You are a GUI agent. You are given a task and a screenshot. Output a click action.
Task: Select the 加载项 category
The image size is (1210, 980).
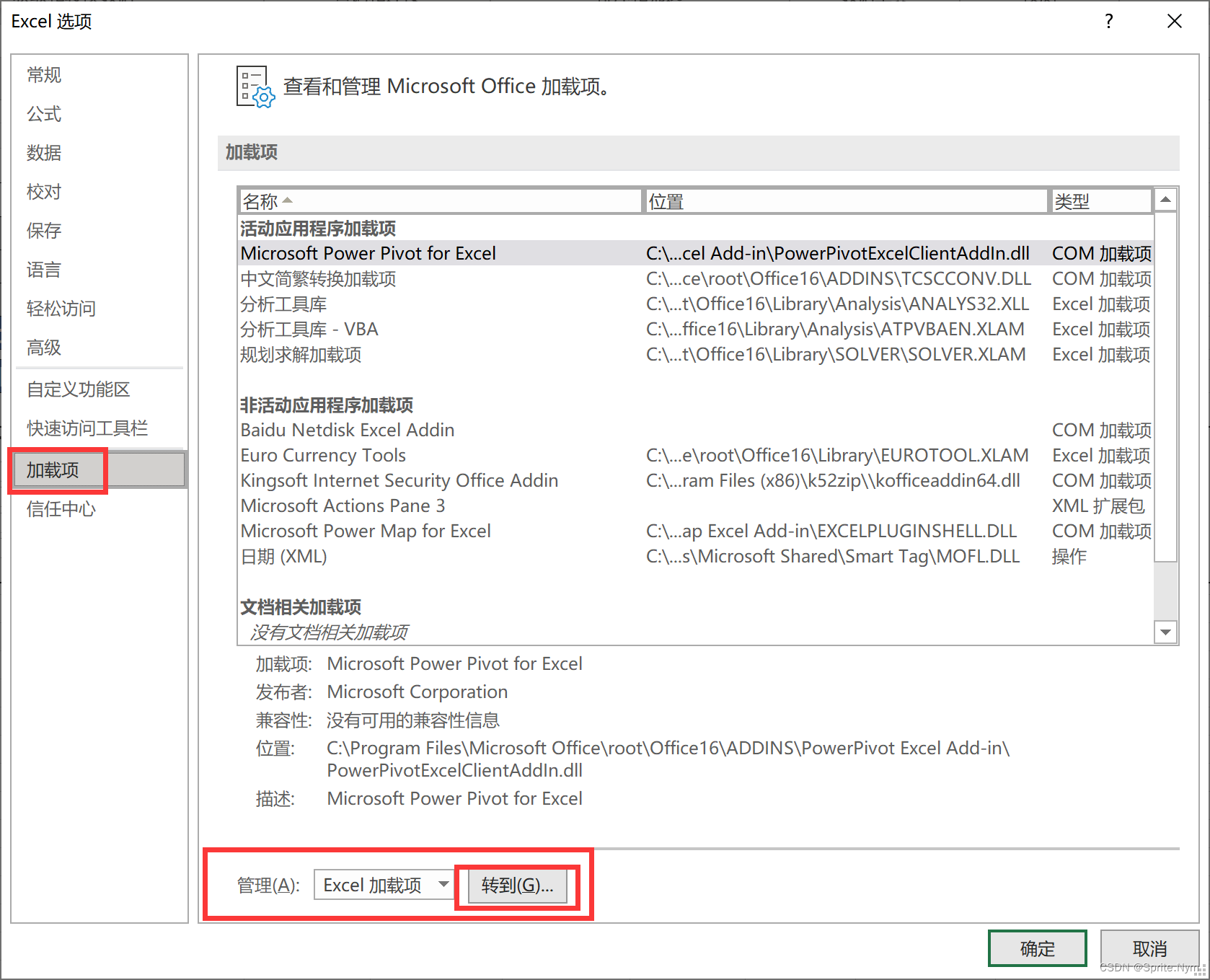point(100,470)
